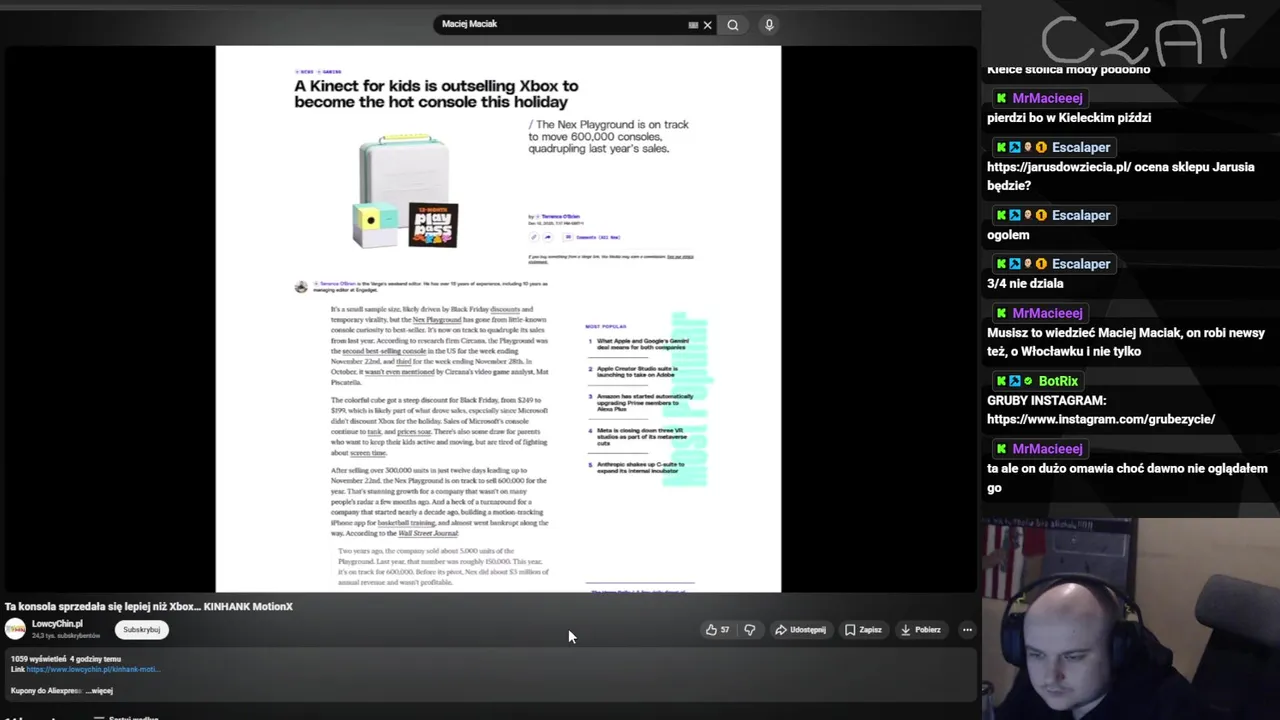
Task: Open the LowcyChin.pl channel avatar
Action: [15, 629]
